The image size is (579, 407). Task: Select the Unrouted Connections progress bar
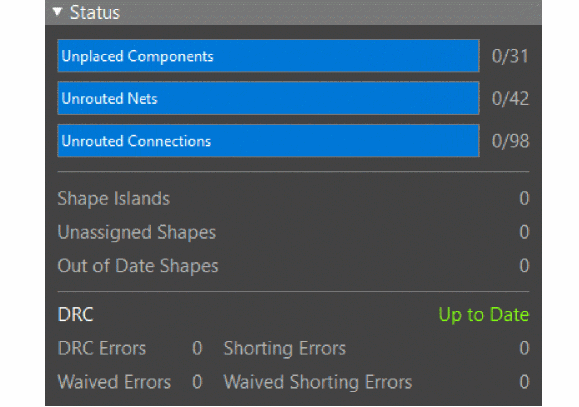point(268,141)
